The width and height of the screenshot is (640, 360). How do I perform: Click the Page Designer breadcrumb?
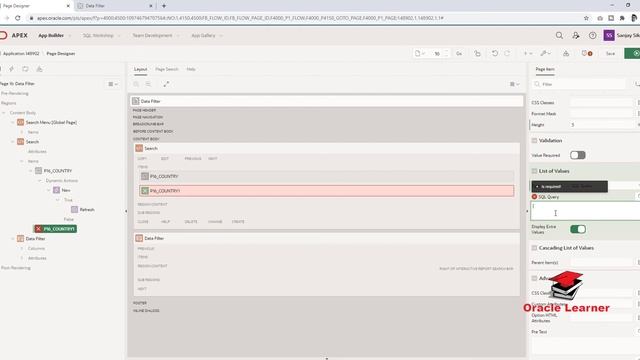click(61, 53)
